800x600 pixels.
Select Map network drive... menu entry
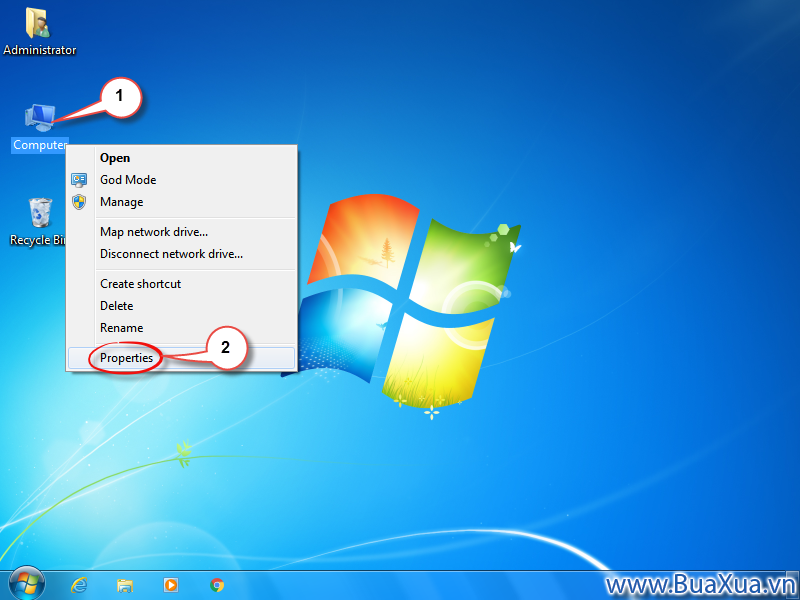point(182,232)
